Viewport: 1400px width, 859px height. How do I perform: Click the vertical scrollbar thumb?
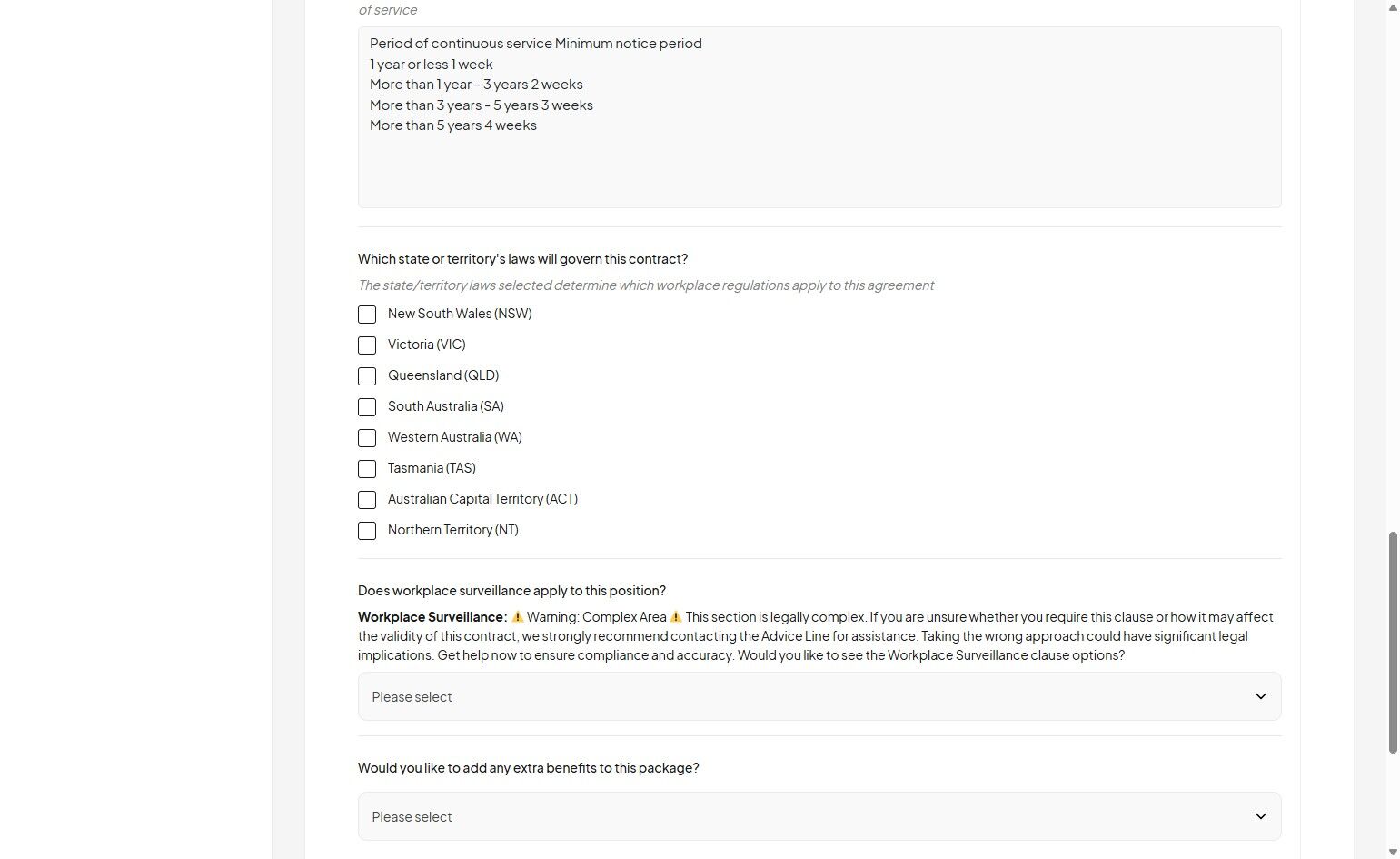pos(1393,642)
